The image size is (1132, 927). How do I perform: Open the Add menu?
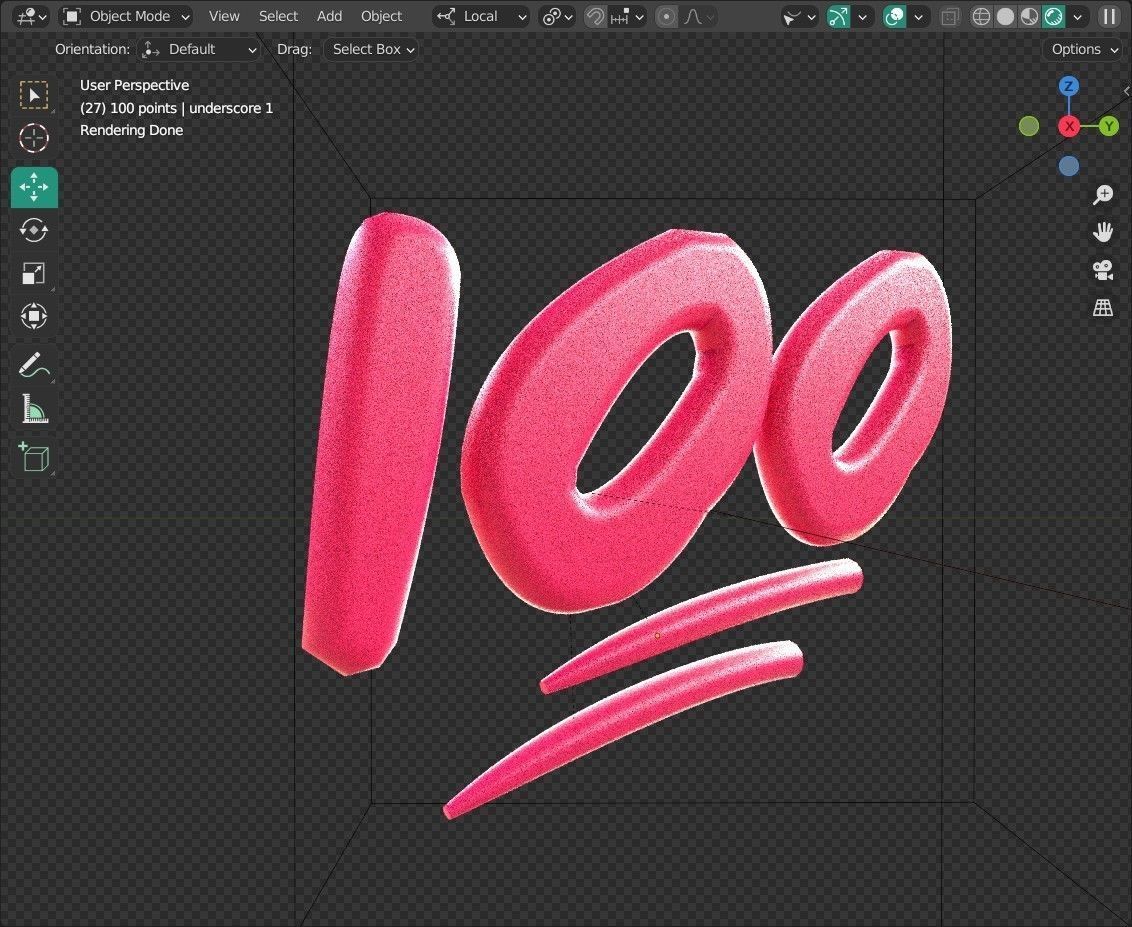click(329, 16)
